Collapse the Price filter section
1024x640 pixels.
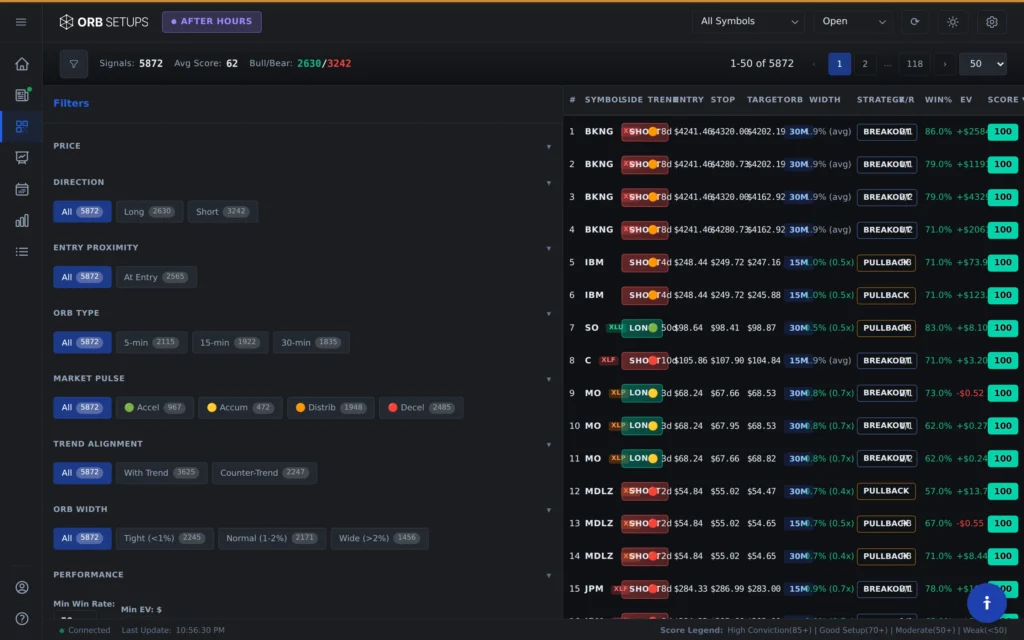coord(549,146)
